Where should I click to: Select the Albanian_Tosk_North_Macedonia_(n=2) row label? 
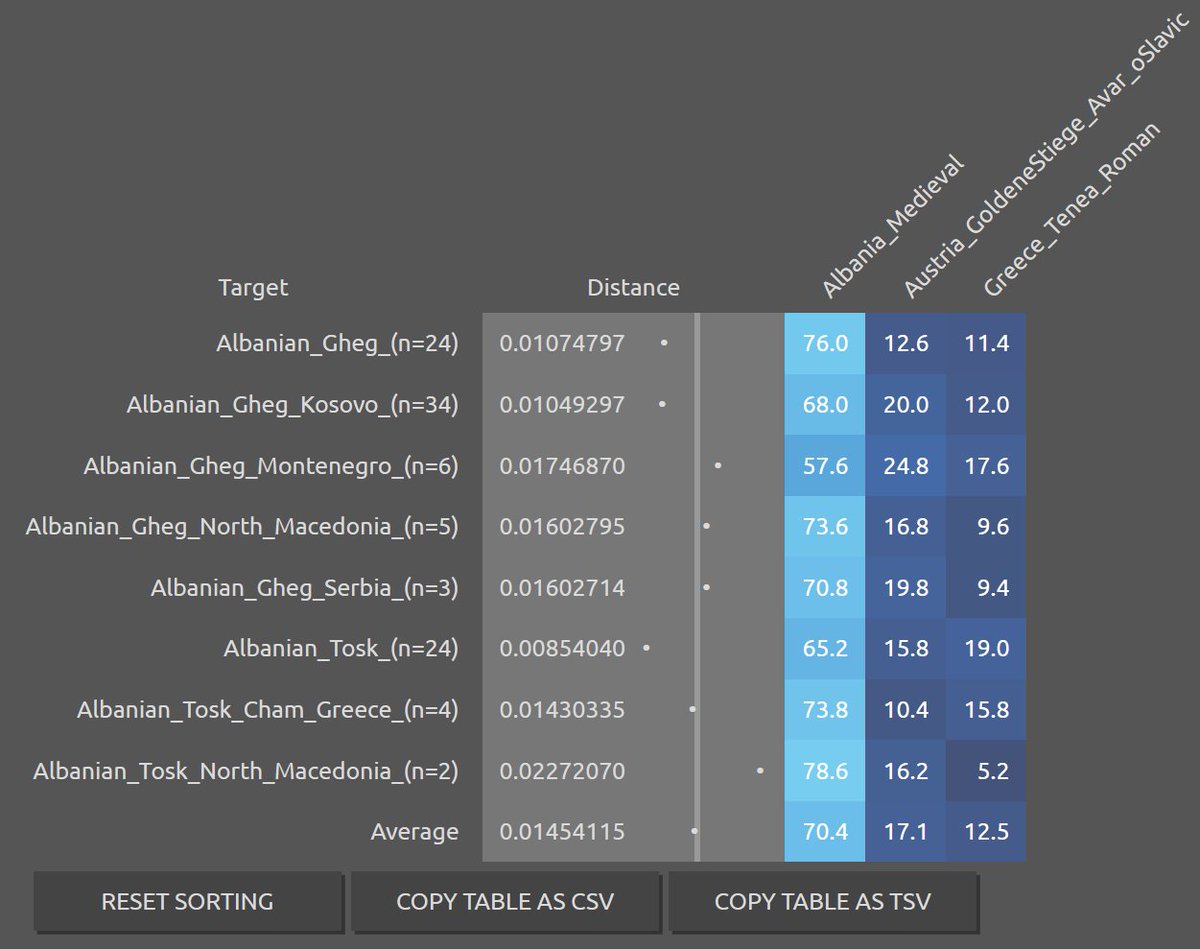(246, 771)
